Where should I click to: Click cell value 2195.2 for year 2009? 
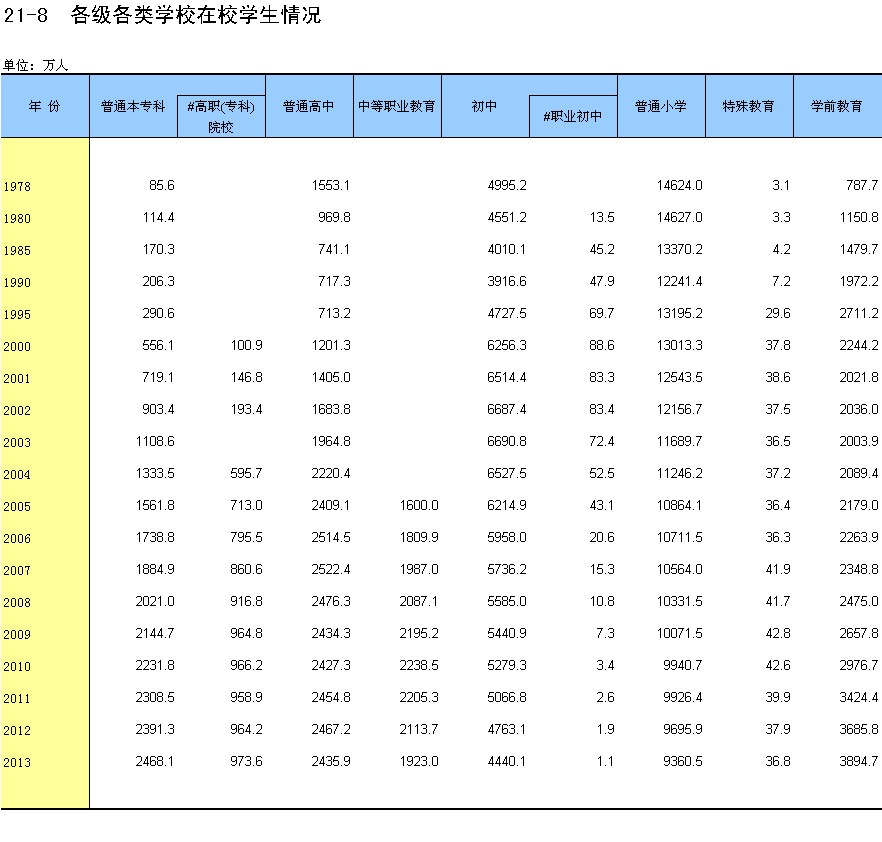tap(419, 633)
